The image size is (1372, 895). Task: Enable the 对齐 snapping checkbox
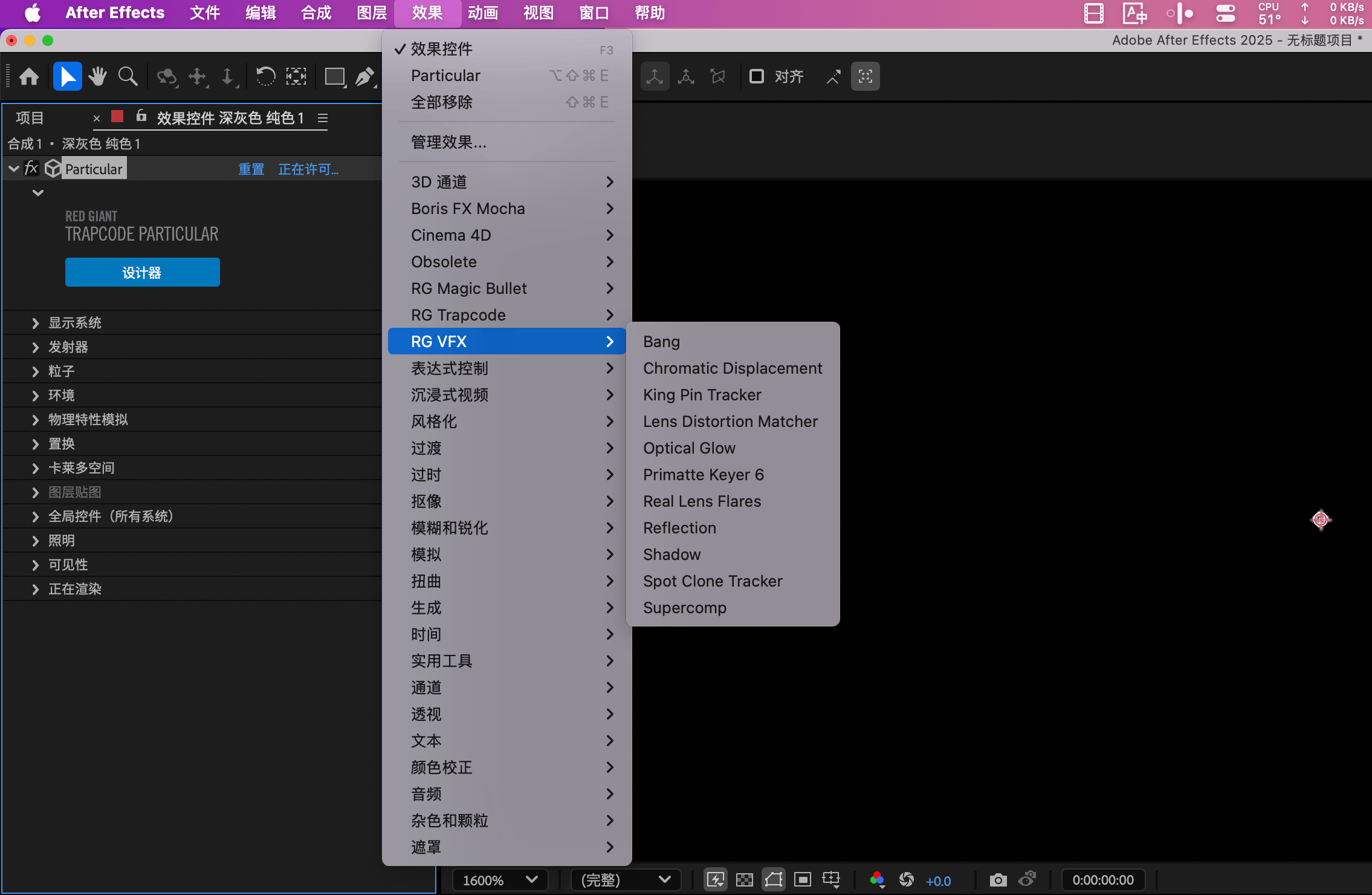(756, 77)
